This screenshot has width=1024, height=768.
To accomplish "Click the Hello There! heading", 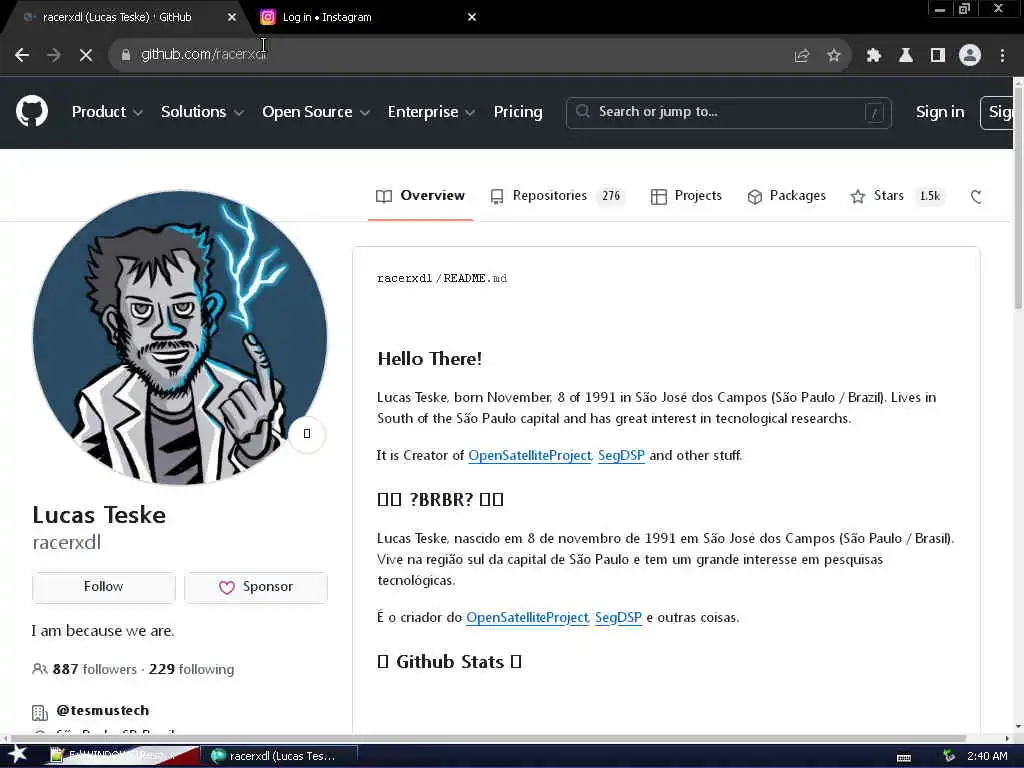I will [x=430, y=359].
